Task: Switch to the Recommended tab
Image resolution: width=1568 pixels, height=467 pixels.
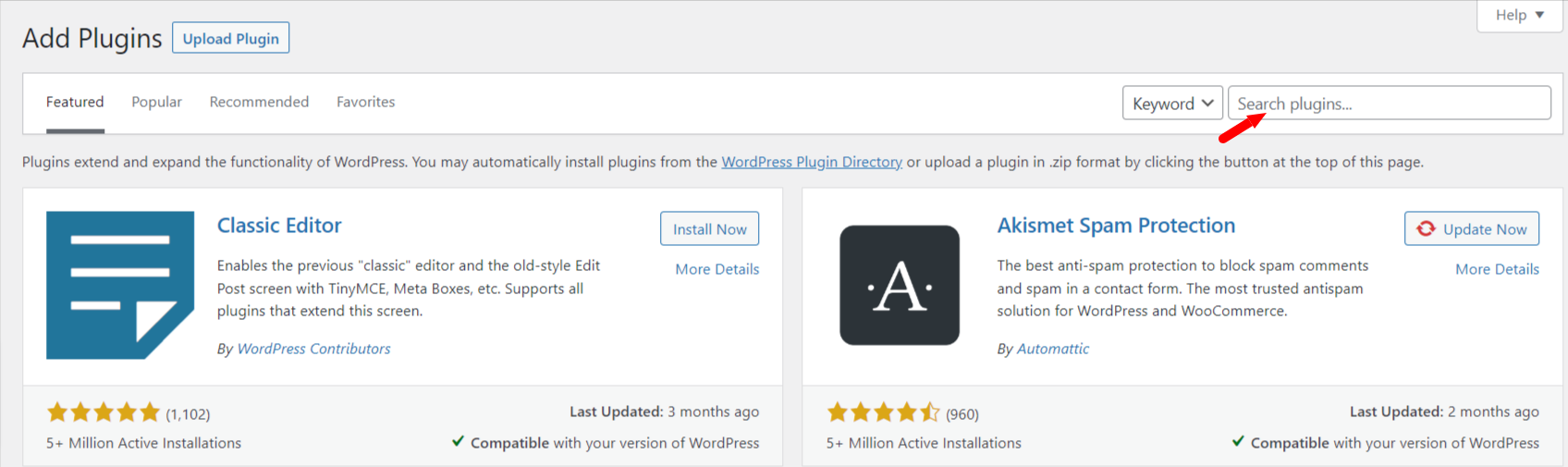Action: coord(259,102)
